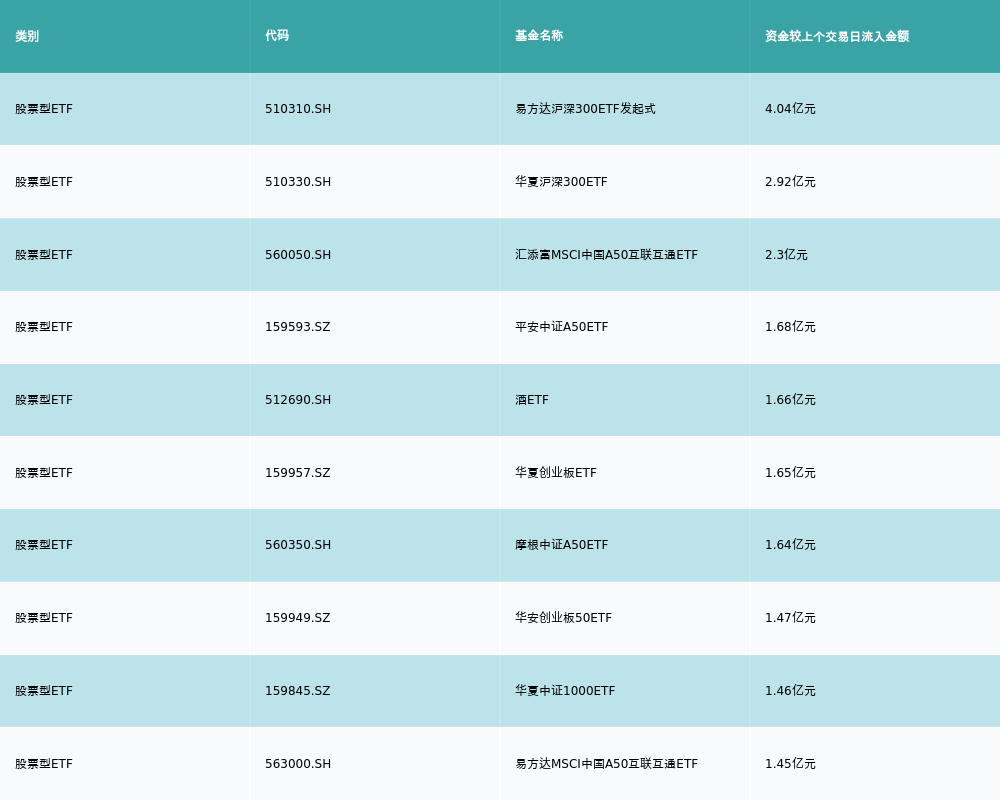Click 股票型ETF in the 酒ETF row
1000x800 pixels.
(44, 400)
